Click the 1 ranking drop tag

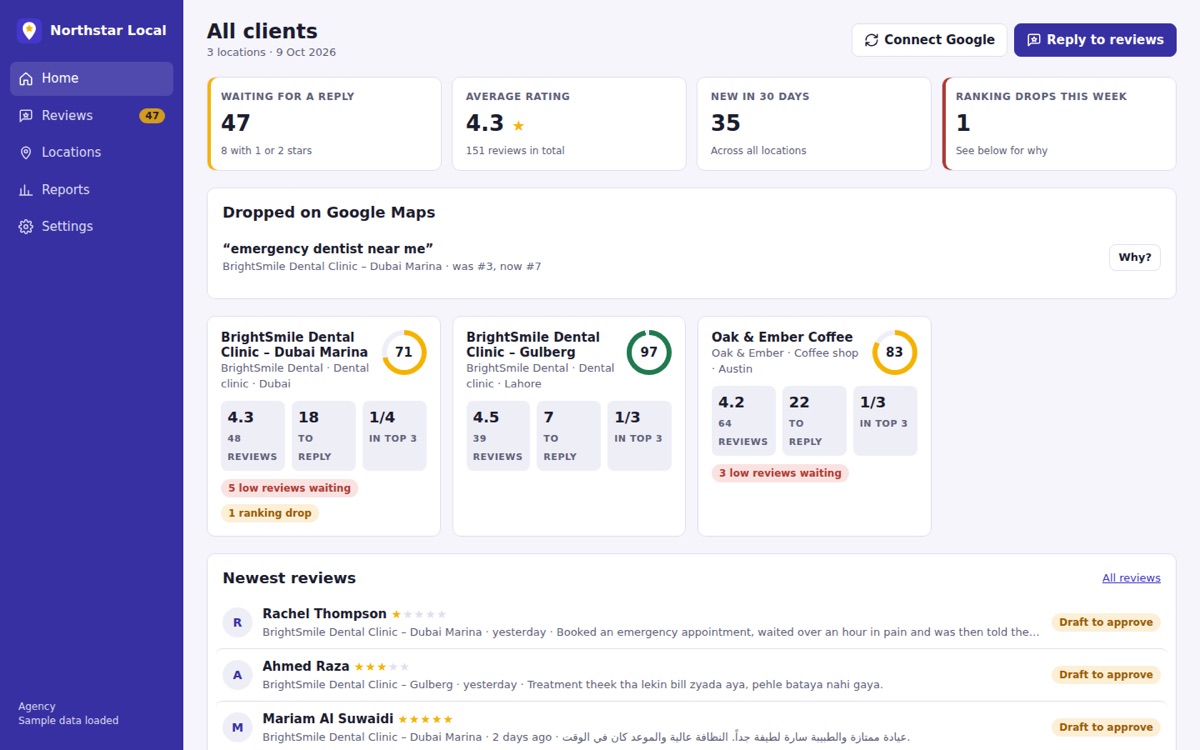[270, 513]
